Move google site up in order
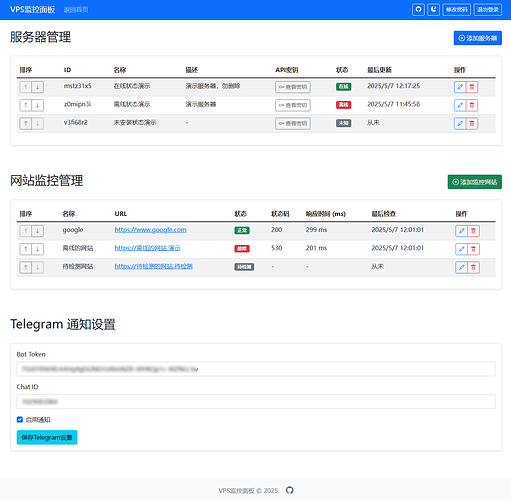The image size is (511, 500). [x=26, y=231]
